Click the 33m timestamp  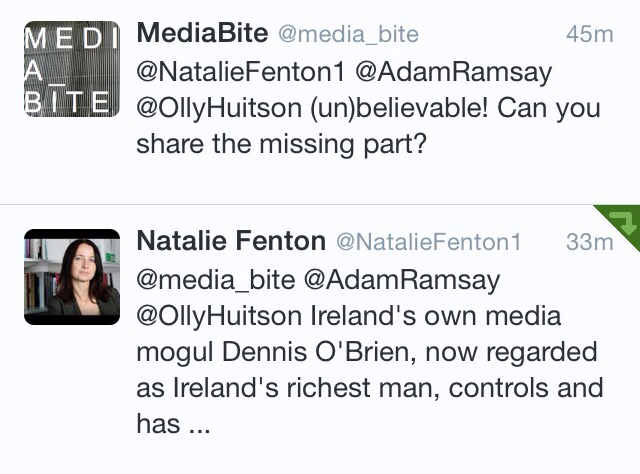tap(588, 242)
